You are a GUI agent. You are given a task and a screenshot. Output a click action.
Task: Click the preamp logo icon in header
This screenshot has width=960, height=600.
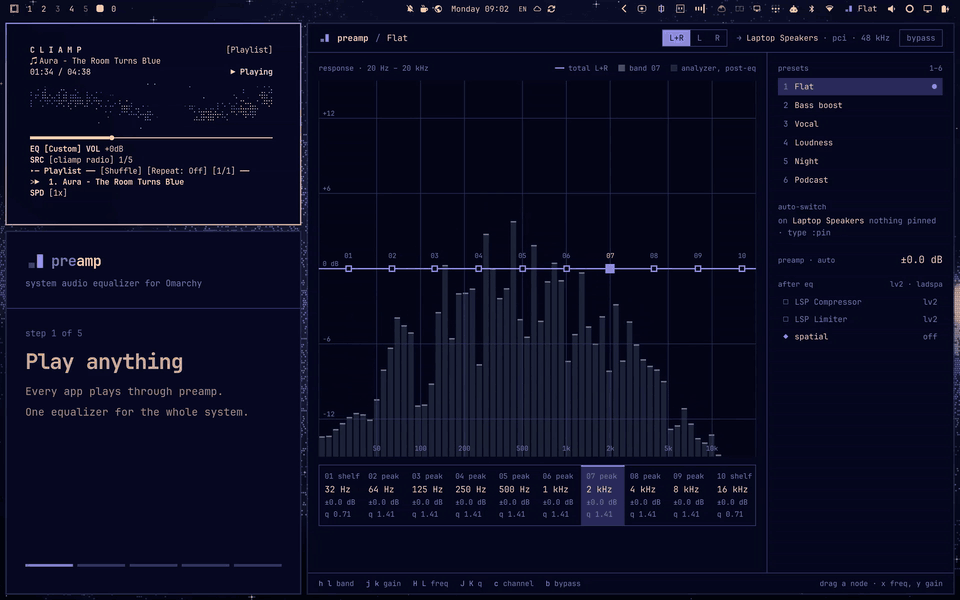(x=325, y=38)
